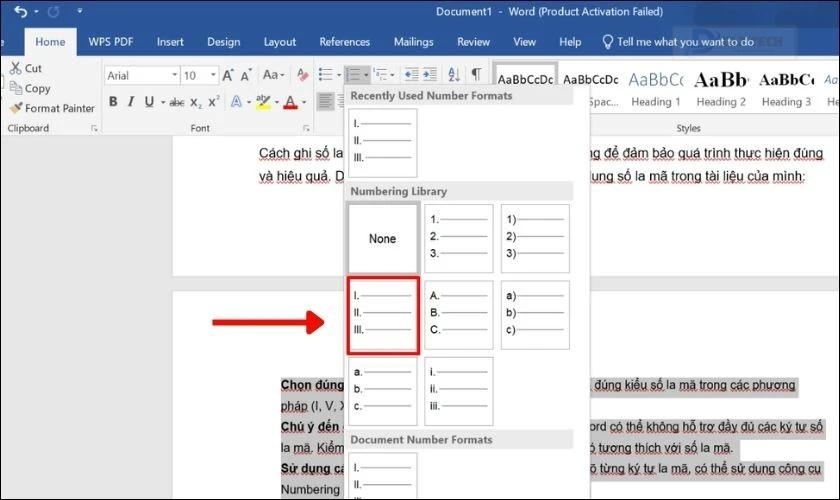840x500 pixels.
Task: Choose the 1. 2. 3. number format
Action: click(459, 238)
